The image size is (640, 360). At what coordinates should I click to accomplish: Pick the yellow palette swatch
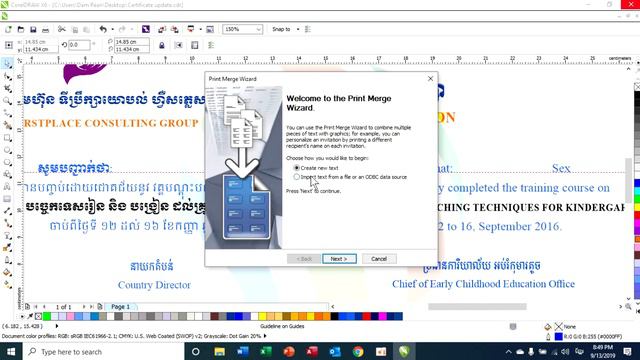262,316
